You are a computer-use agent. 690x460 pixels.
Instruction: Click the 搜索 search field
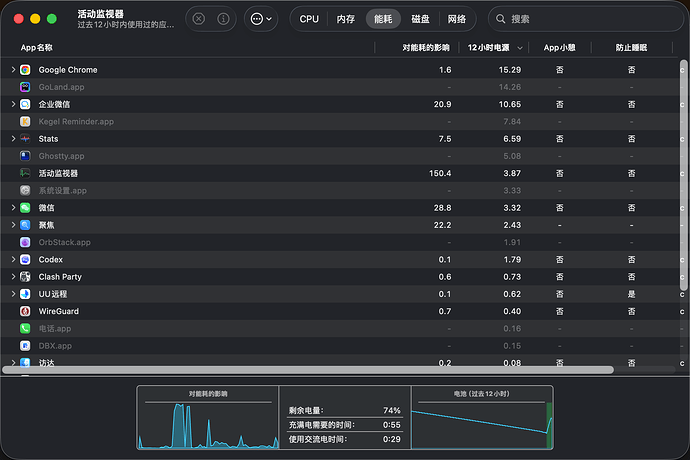(x=586, y=19)
